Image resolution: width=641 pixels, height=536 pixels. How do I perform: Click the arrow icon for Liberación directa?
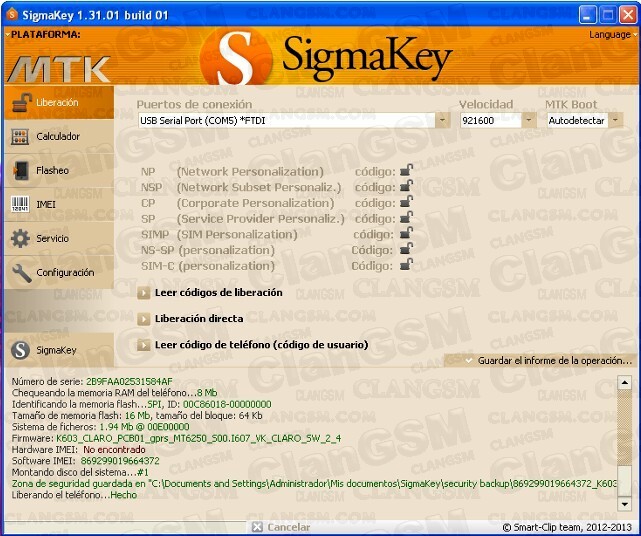tap(143, 319)
